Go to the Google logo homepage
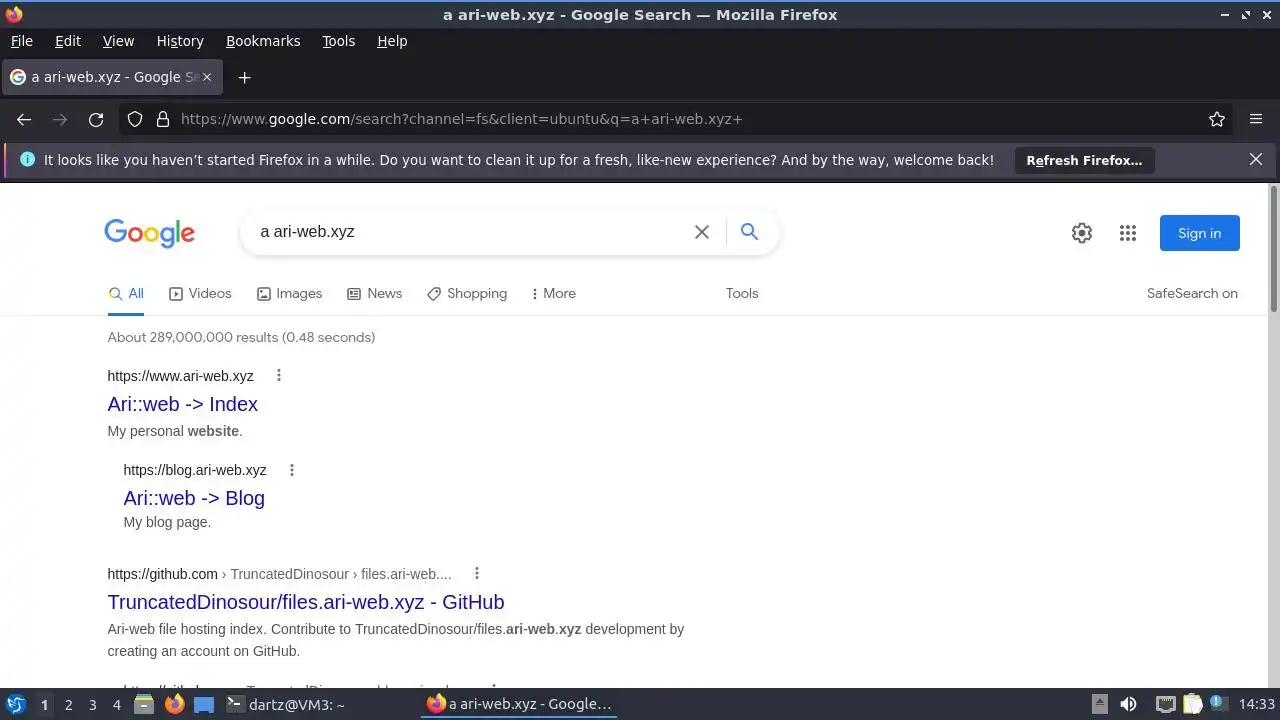The height and width of the screenshot is (720, 1280). [x=149, y=233]
